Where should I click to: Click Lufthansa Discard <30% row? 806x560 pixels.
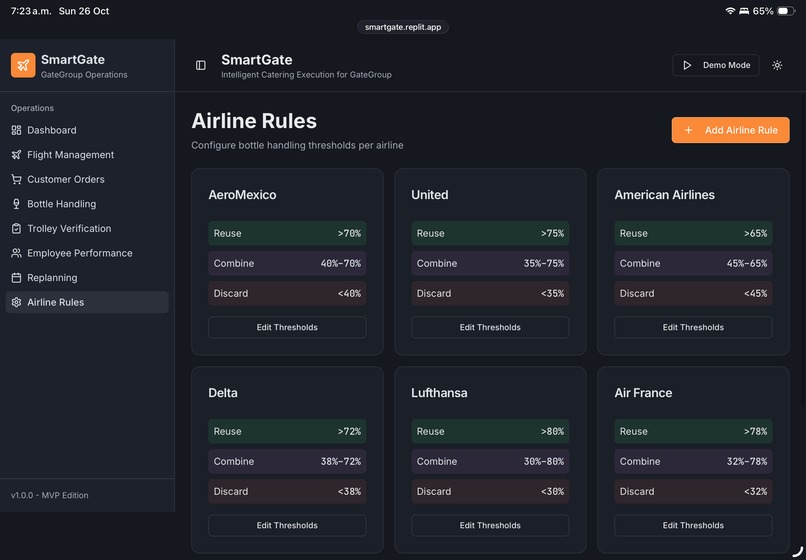[x=490, y=492]
